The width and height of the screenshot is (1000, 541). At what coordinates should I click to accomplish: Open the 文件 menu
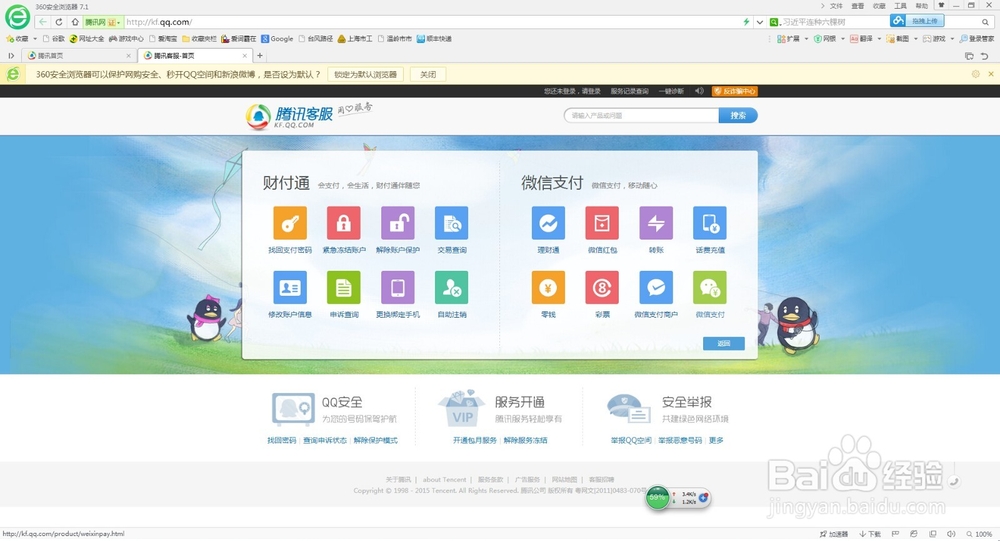coord(836,6)
